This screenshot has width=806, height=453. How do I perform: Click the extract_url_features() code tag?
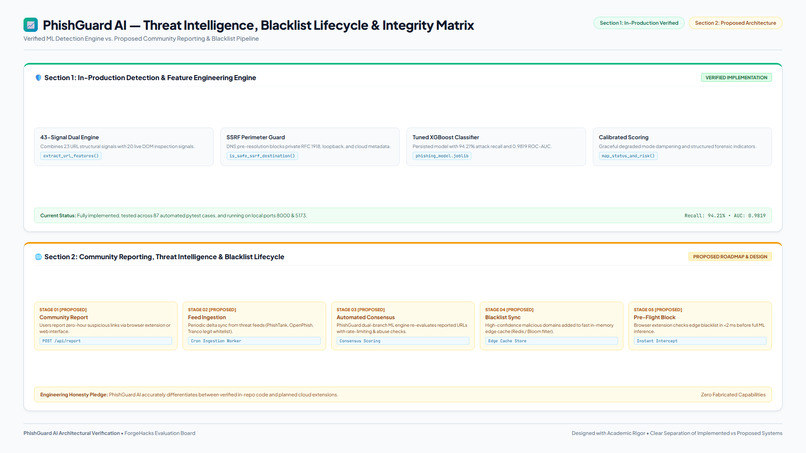tap(71, 156)
